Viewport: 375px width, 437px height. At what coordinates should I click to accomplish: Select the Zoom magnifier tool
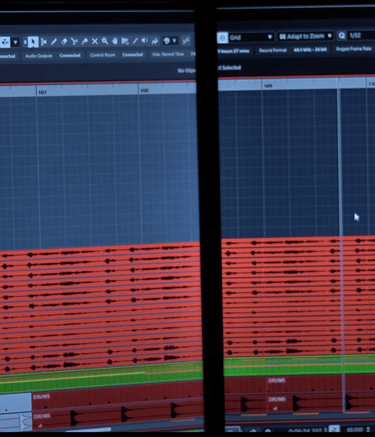click(105, 41)
